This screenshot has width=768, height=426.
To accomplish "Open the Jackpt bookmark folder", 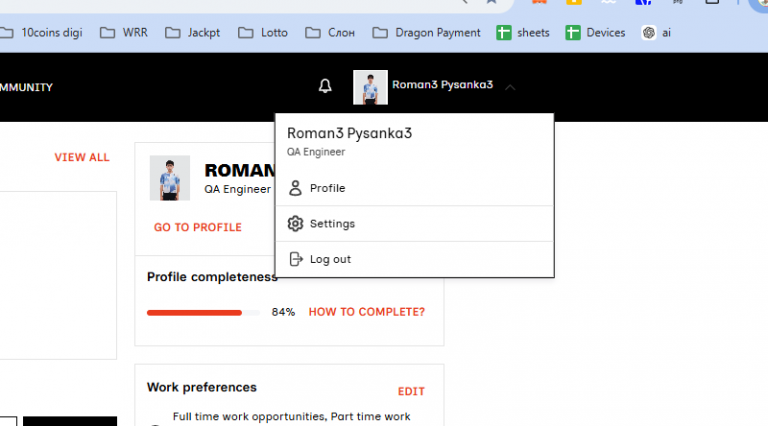I will coord(192,33).
